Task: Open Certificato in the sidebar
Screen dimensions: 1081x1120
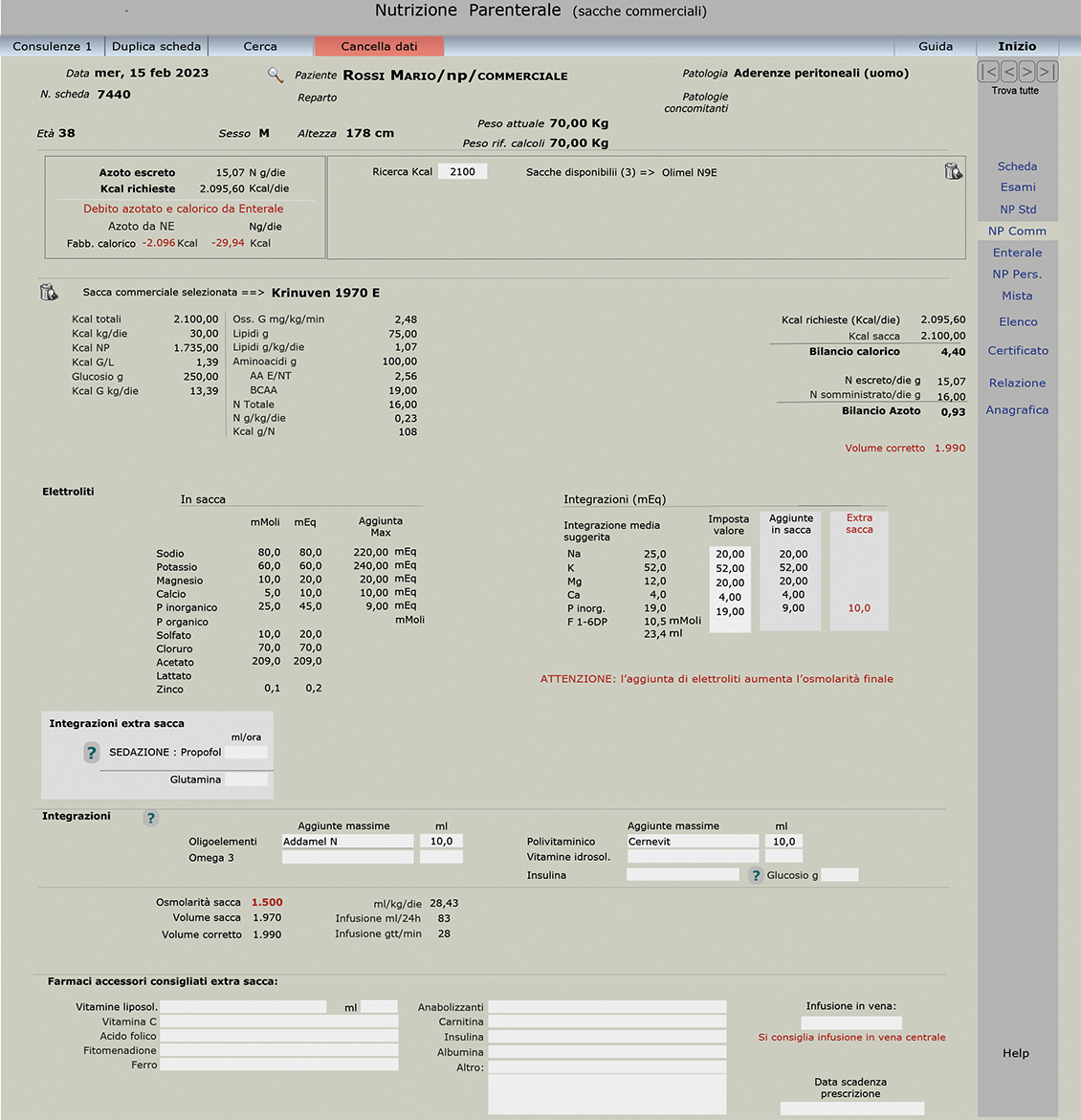Action: [1018, 351]
